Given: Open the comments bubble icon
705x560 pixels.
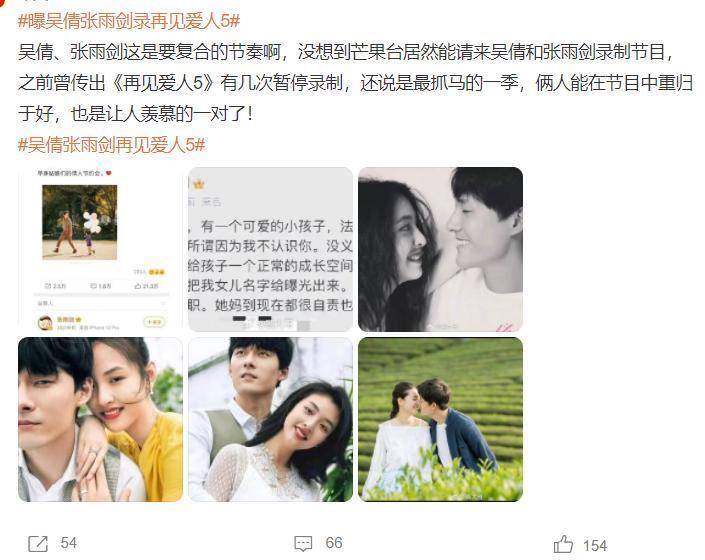Looking at the screenshot, I should (303, 544).
